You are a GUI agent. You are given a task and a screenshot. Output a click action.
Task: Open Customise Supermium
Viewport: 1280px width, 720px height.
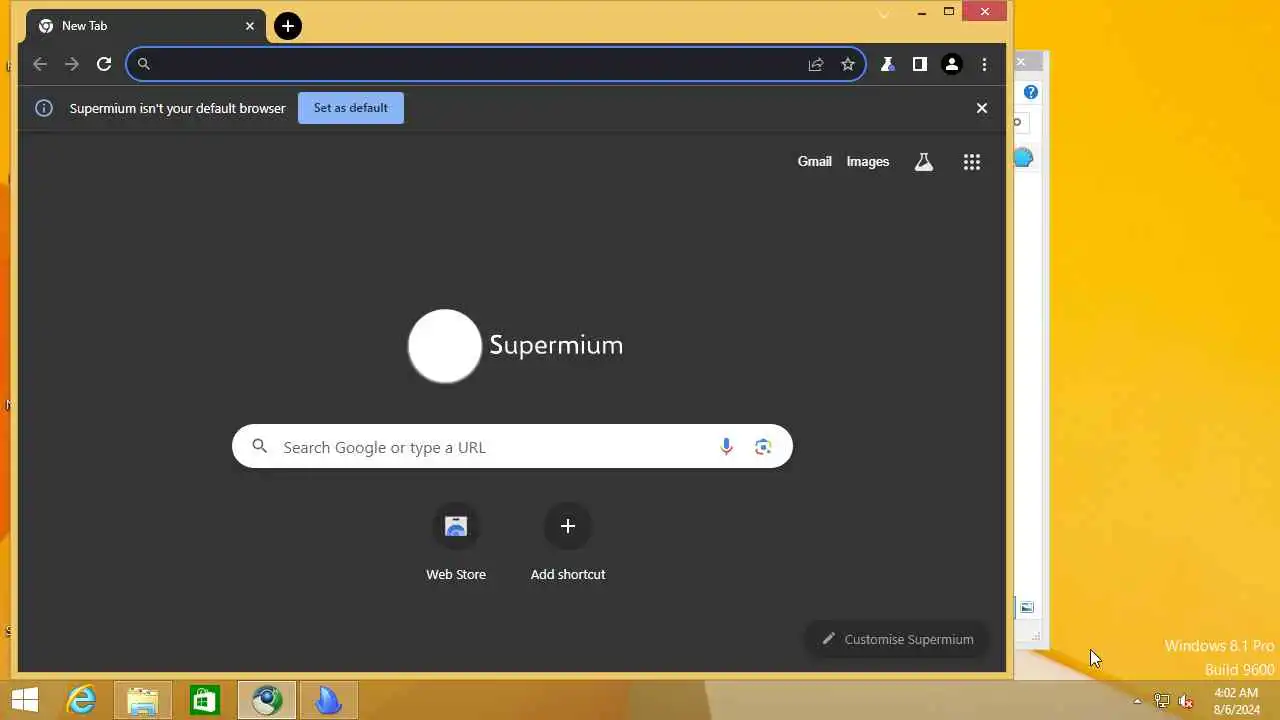coord(897,639)
